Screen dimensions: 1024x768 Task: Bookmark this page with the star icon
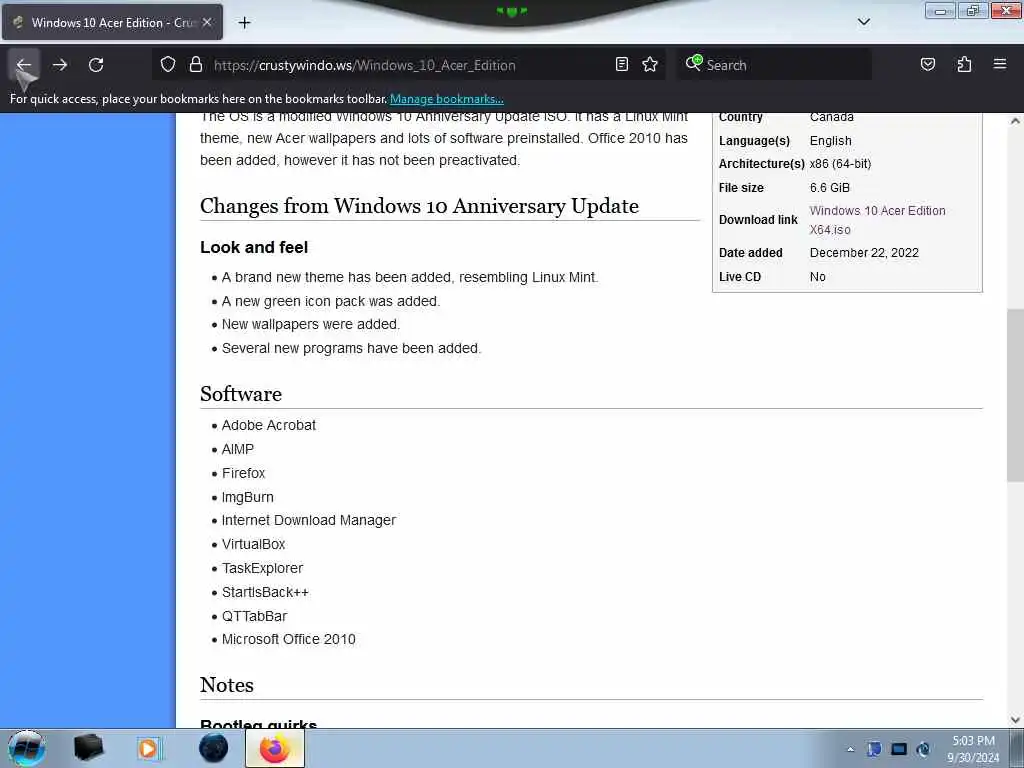click(x=650, y=65)
